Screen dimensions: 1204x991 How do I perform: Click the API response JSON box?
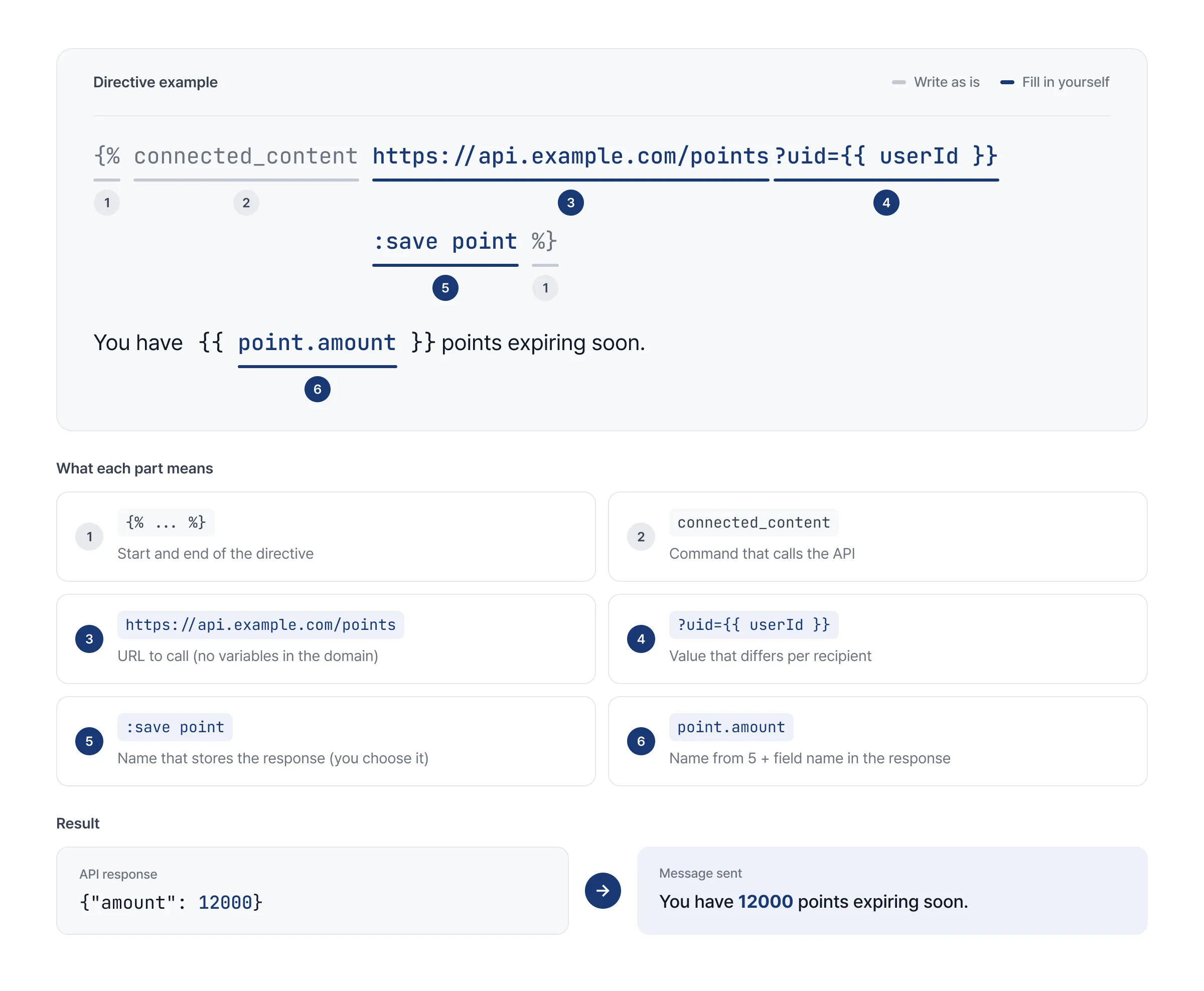(312, 890)
